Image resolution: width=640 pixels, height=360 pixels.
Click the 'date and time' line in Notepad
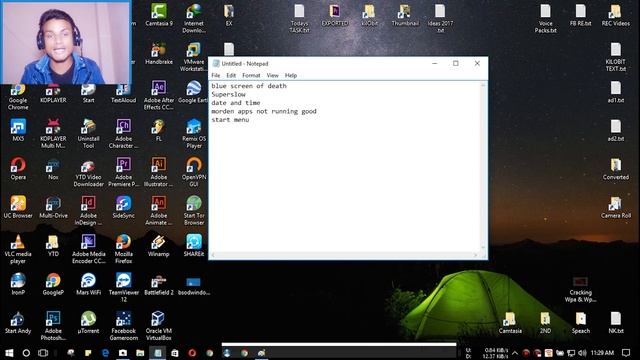(x=236, y=103)
